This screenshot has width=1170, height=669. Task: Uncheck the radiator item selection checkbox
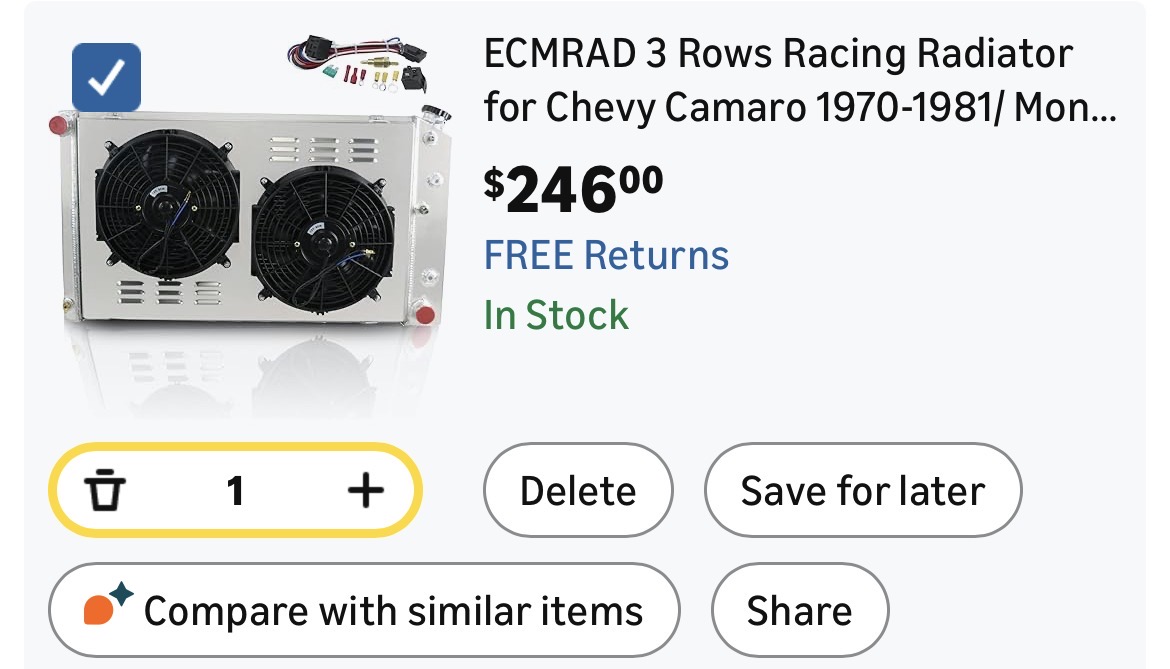(x=106, y=78)
